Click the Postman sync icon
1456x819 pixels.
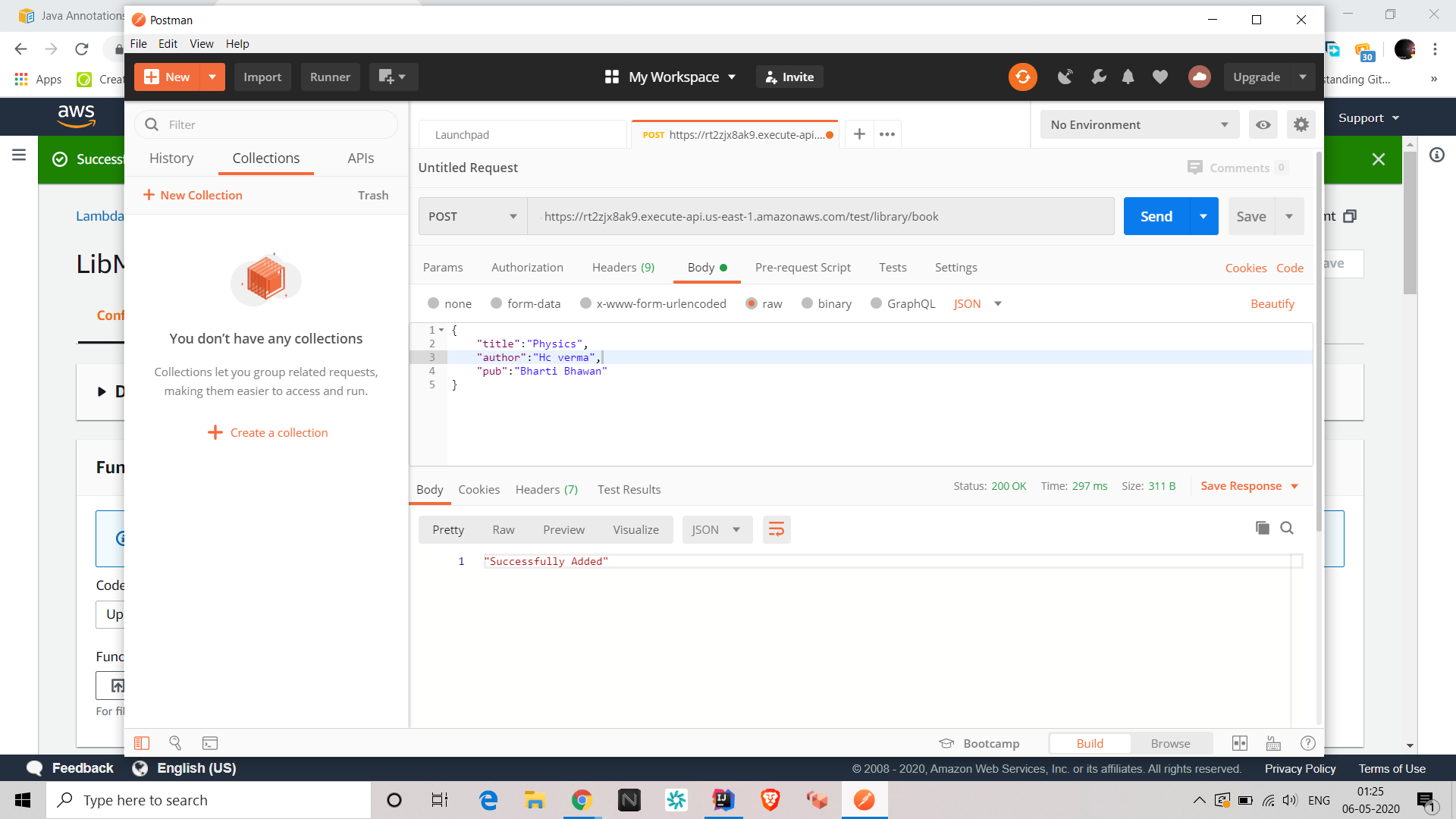(1022, 77)
